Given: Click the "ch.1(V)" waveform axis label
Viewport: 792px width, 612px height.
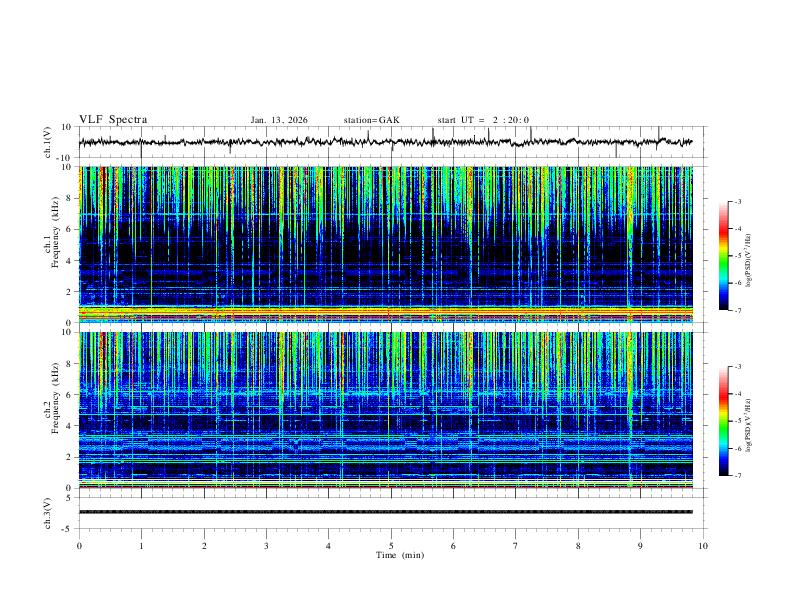Looking at the screenshot, I should click(x=48, y=142).
